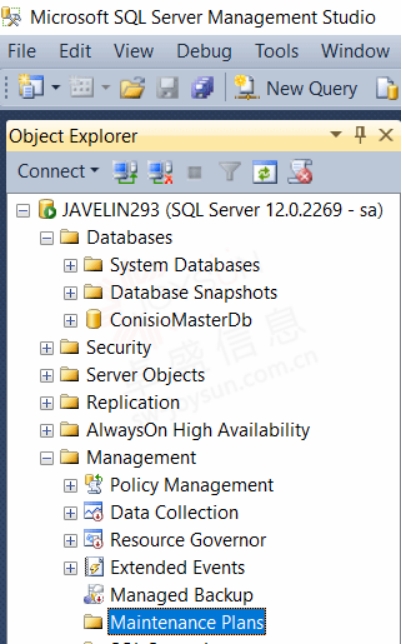
Task: Click the Save All disks icon
Action: 202,88
